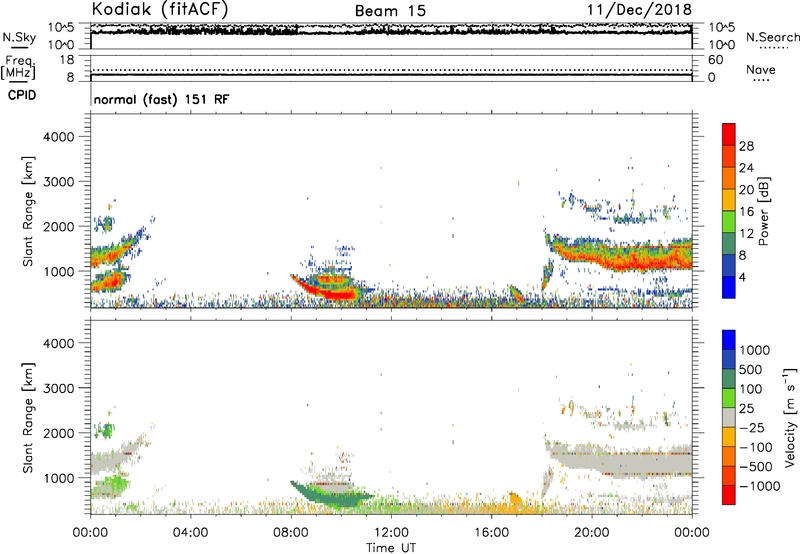Click the 3000 tick on the velocity panel
The width and height of the screenshot is (800, 554).
pos(59,388)
